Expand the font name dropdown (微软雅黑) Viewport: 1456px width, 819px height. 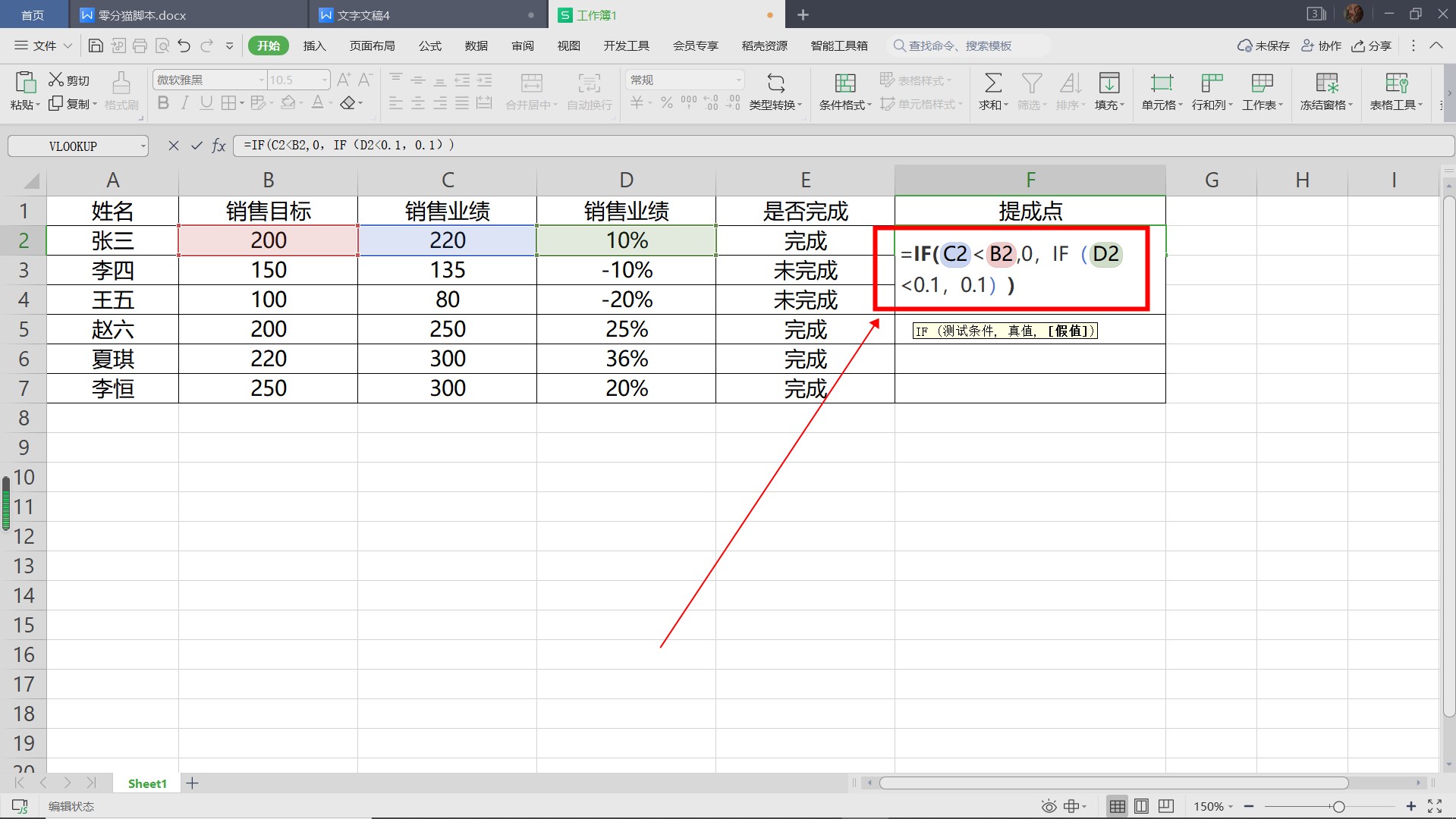261,80
